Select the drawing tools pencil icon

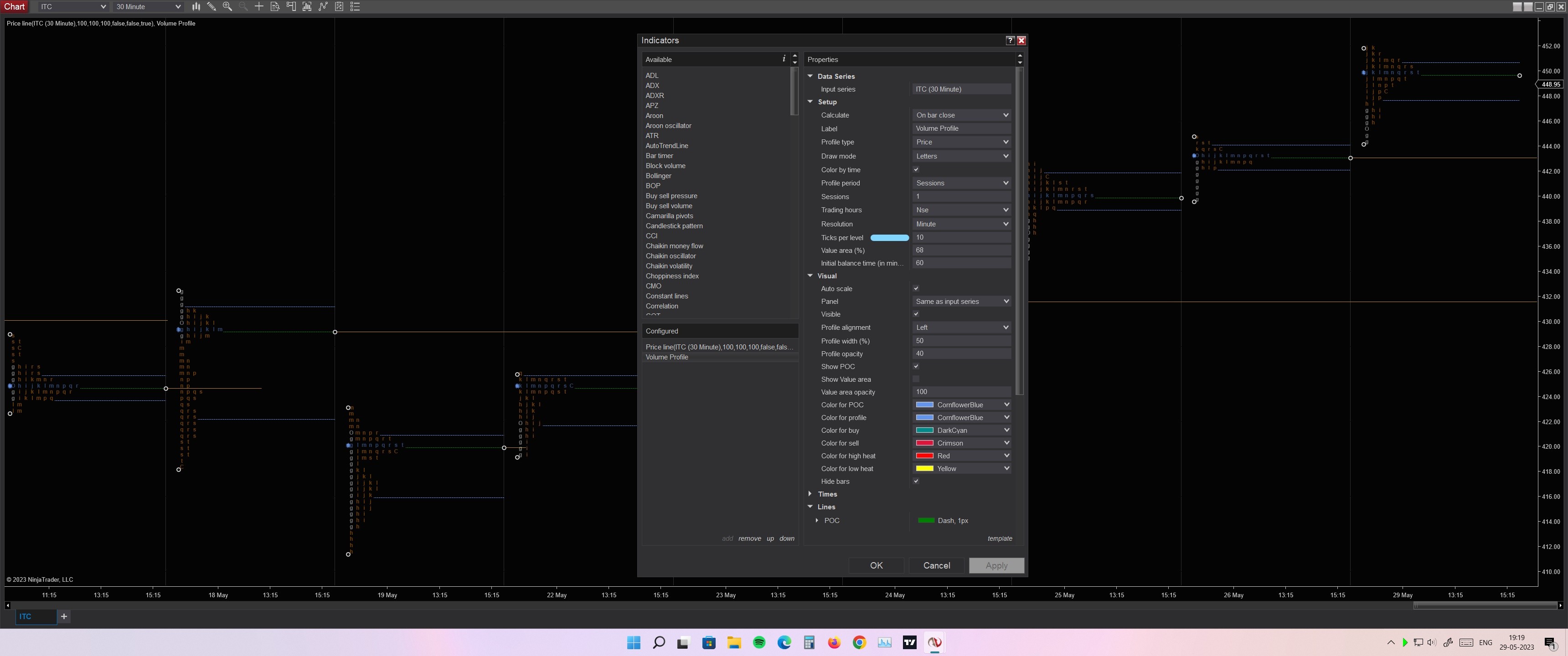point(211,7)
